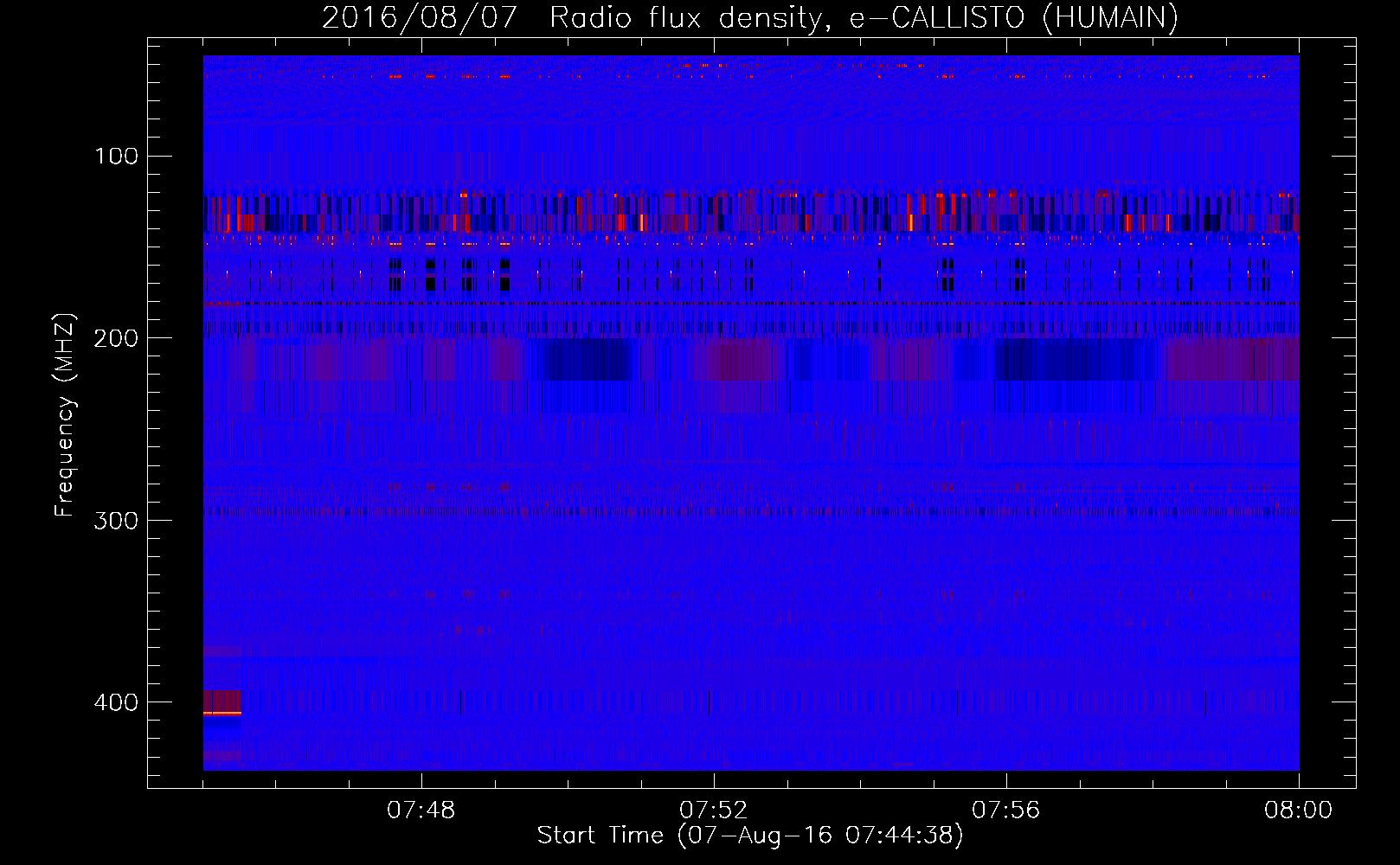The width and height of the screenshot is (1400, 865).
Task: Click the 07:52 time axis label
Action: (x=714, y=811)
